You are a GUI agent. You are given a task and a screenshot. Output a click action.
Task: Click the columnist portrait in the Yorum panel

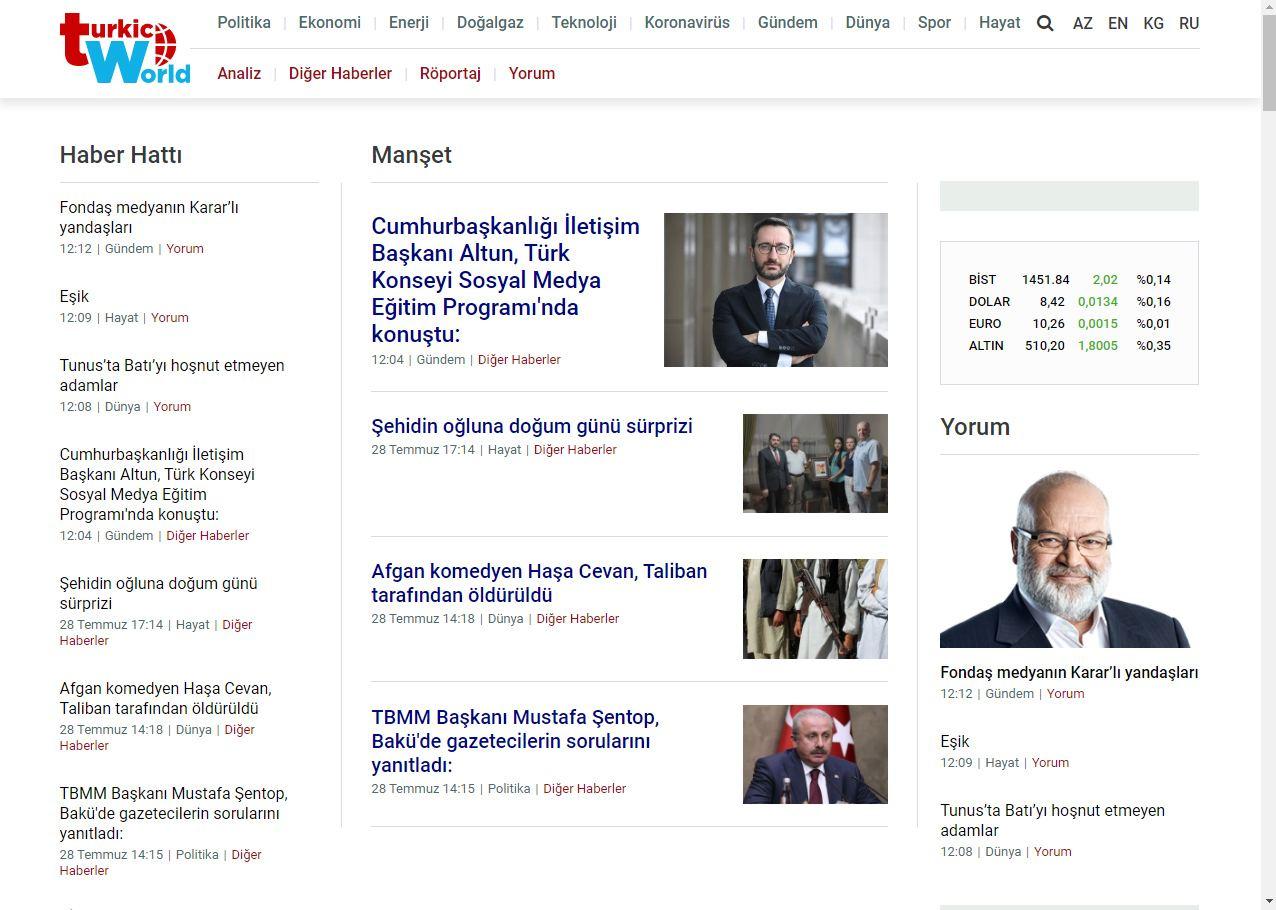(x=1069, y=559)
